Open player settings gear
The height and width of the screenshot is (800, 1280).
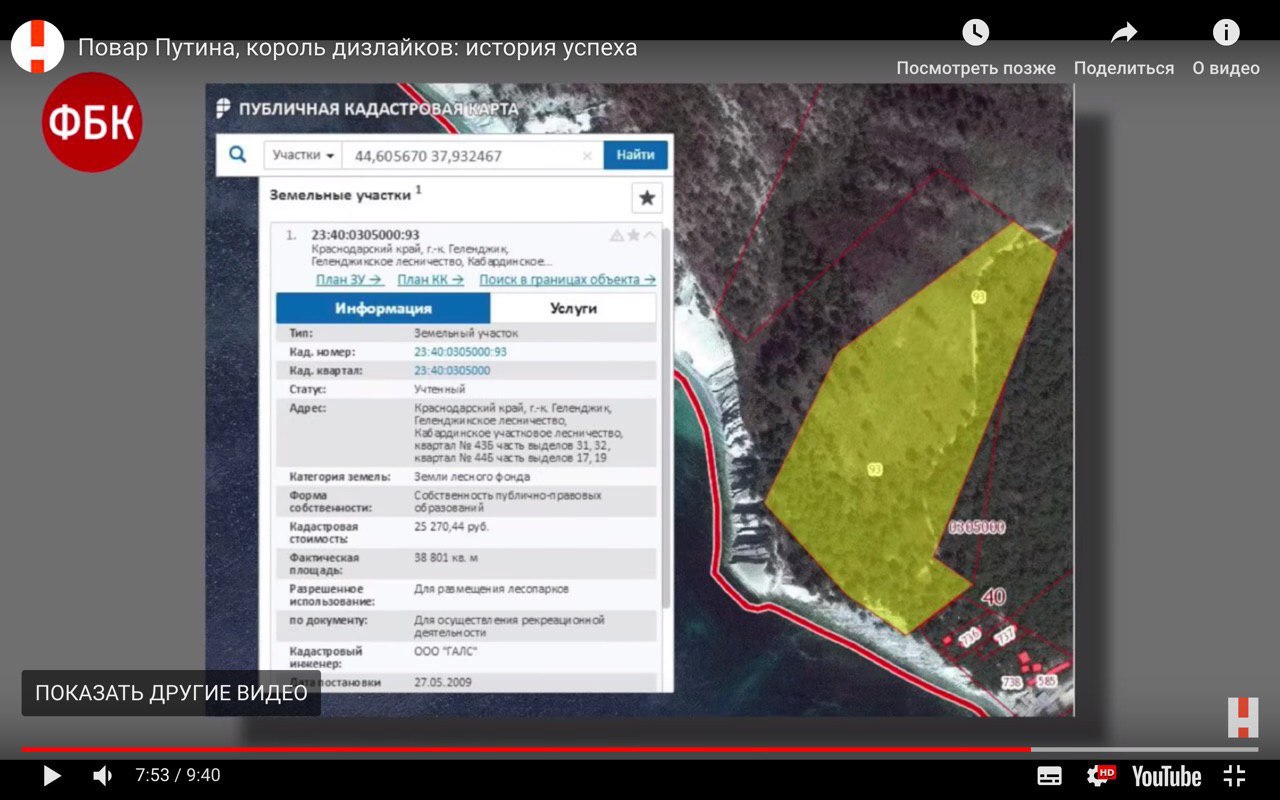[x=1100, y=776]
